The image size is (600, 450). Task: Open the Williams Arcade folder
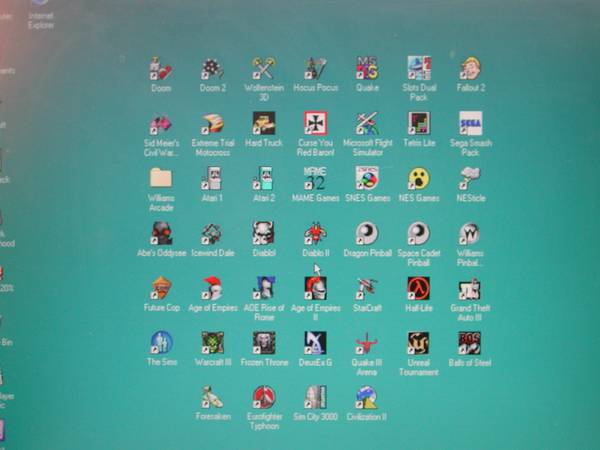pyautogui.click(x=161, y=178)
